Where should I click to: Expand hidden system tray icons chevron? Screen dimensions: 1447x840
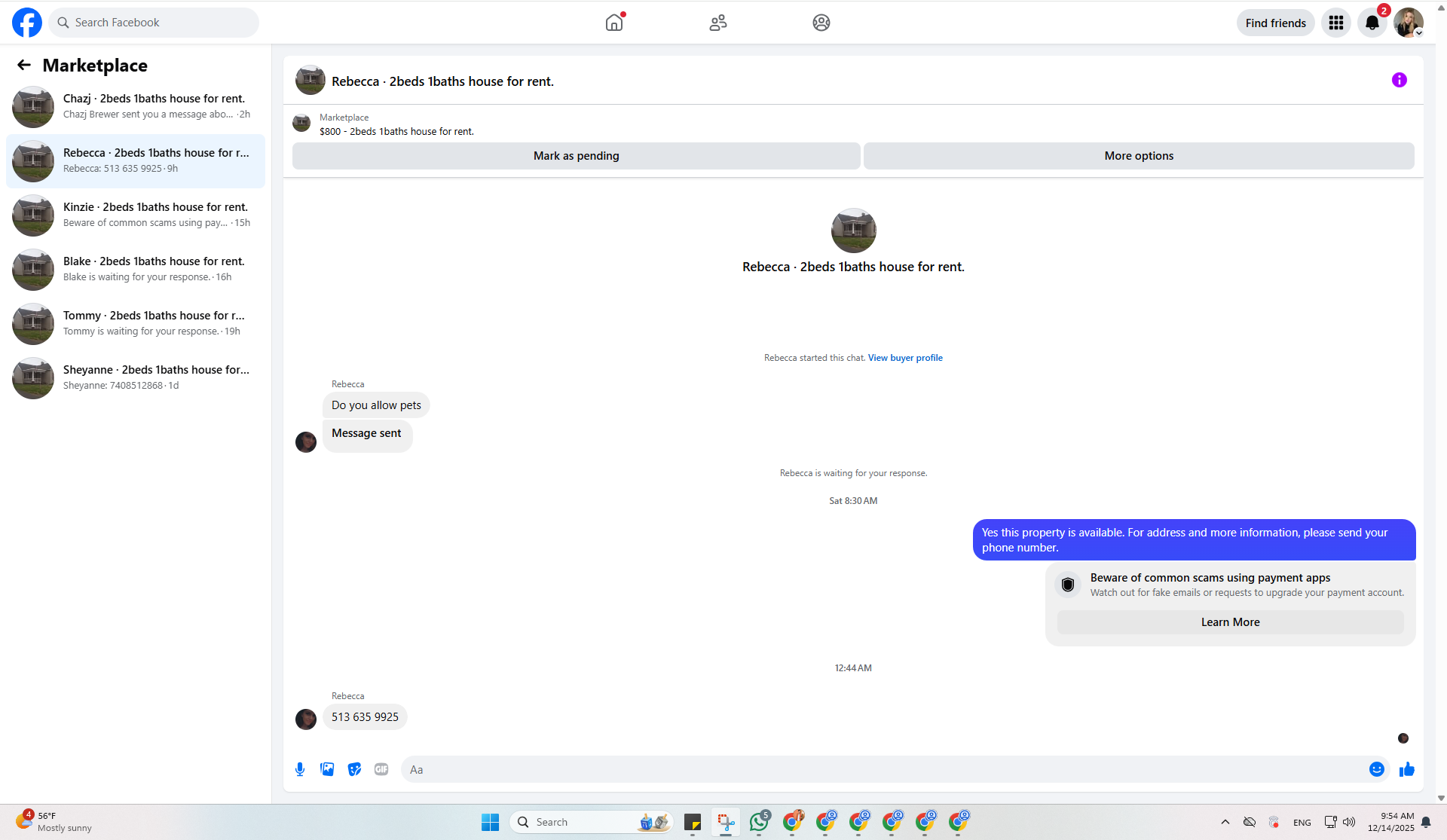pyautogui.click(x=1225, y=822)
